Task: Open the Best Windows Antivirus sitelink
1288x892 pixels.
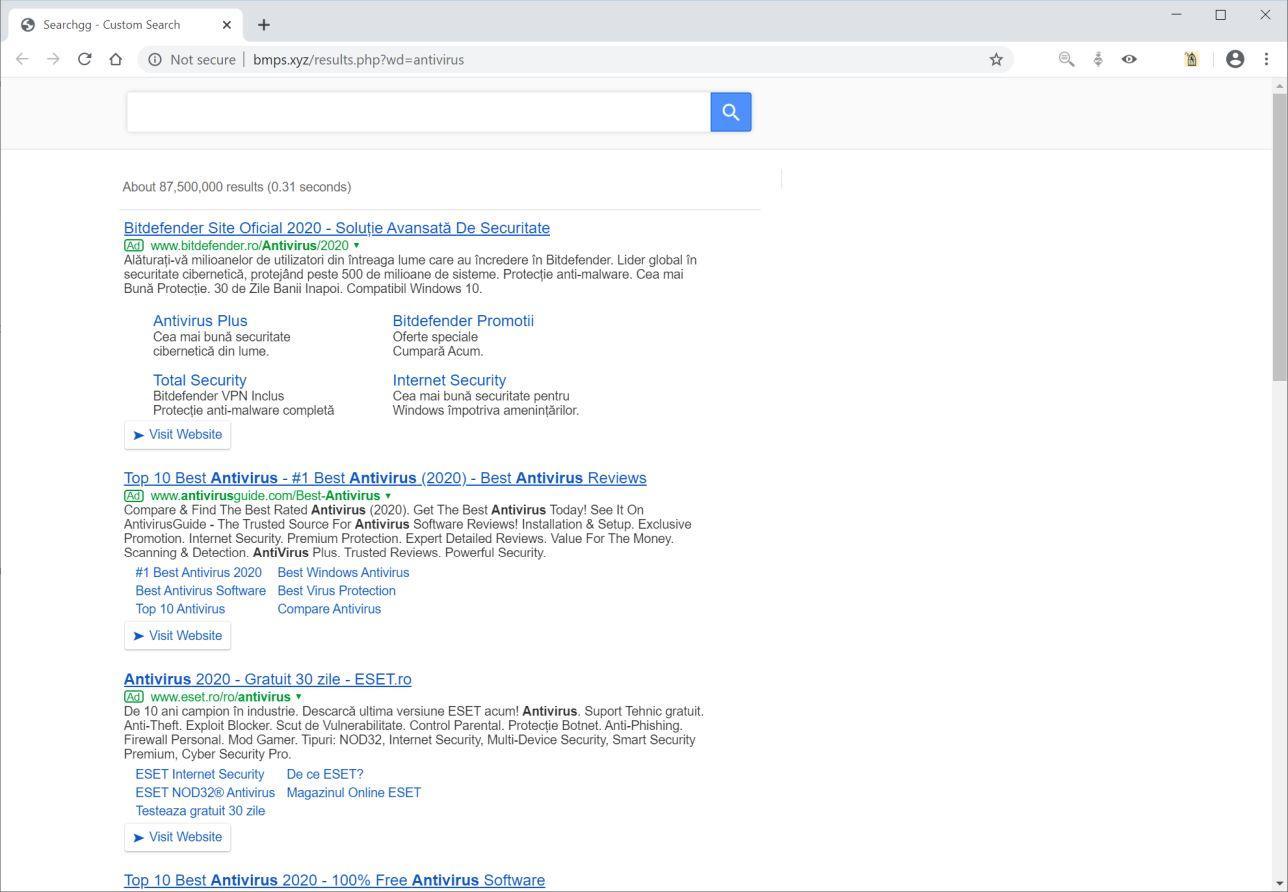Action: pos(343,573)
